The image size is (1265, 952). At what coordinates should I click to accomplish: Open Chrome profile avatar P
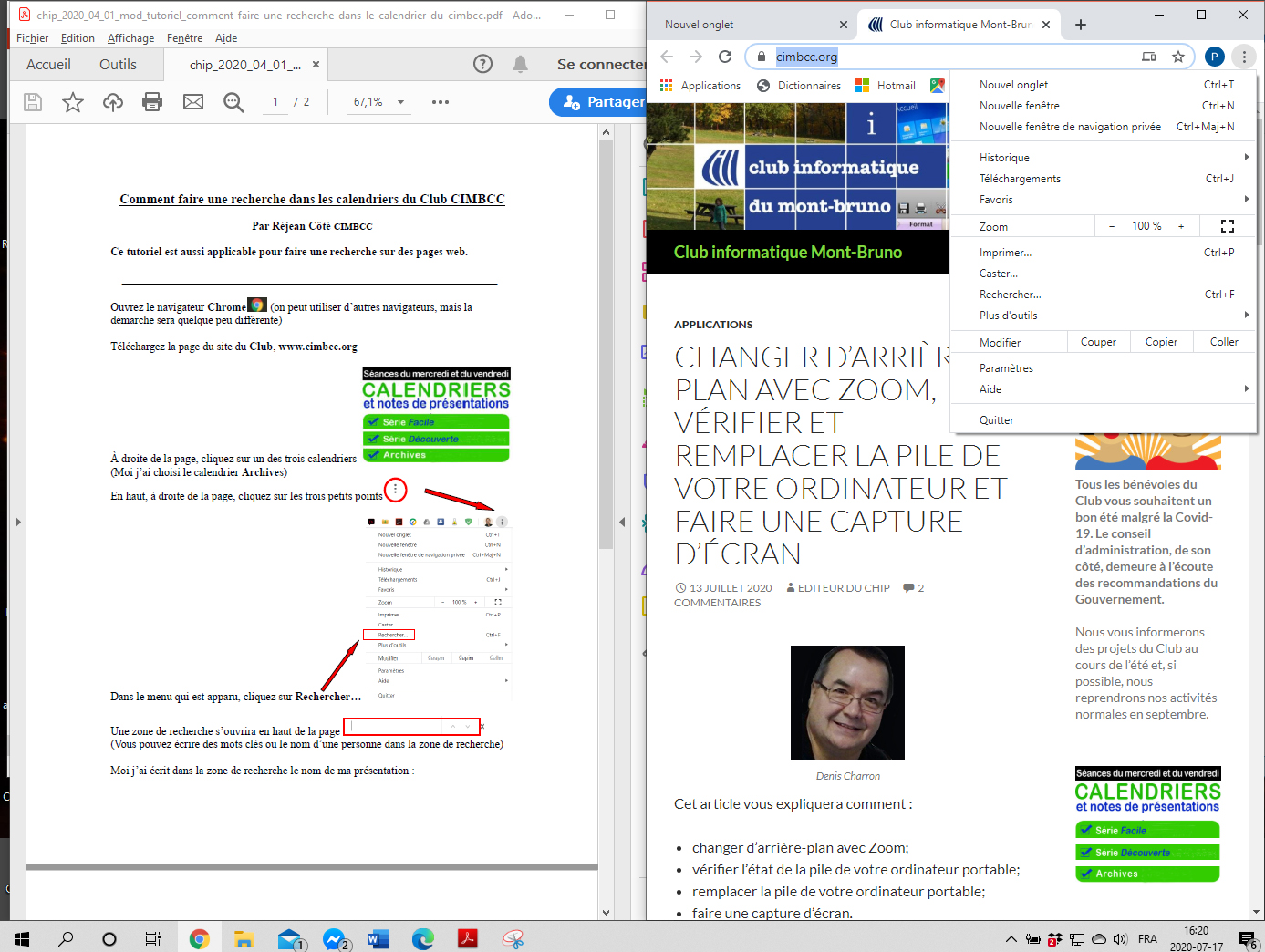pyautogui.click(x=1214, y=57)
